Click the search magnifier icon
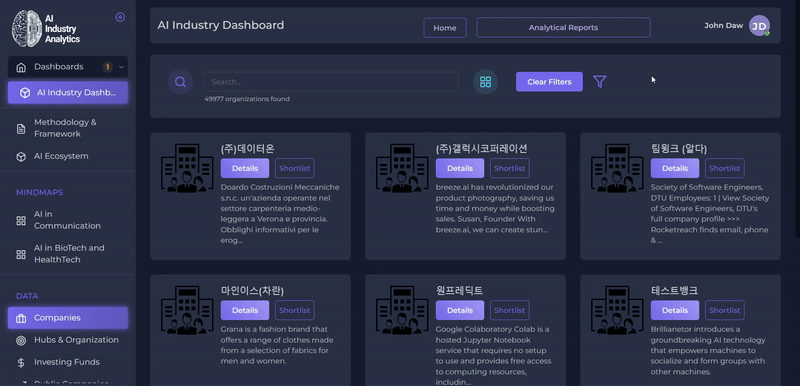Viewport: 800px width, 386px height. pos(180,82)
